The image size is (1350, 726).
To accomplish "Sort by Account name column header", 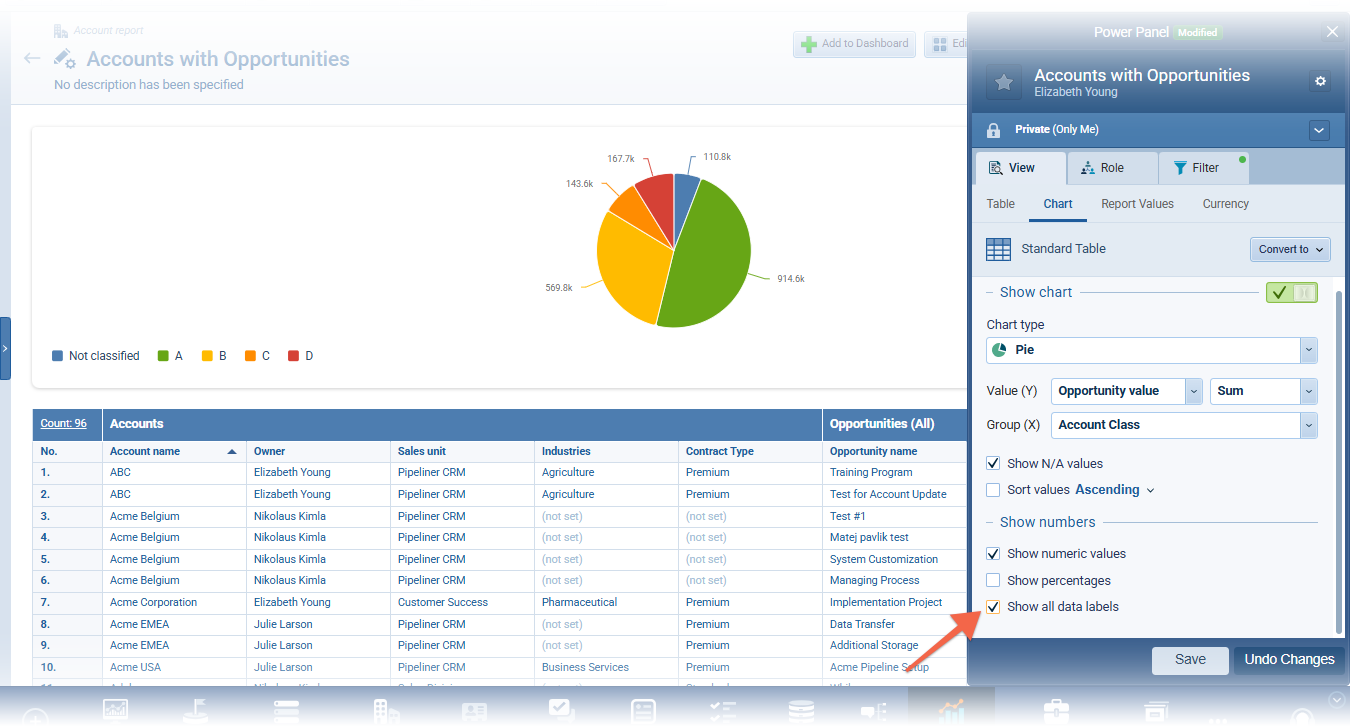I will pos(145,452).
